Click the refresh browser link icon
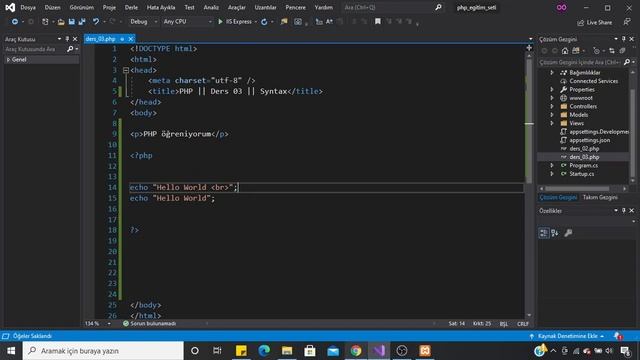640x360 pixels. [264, 22]
